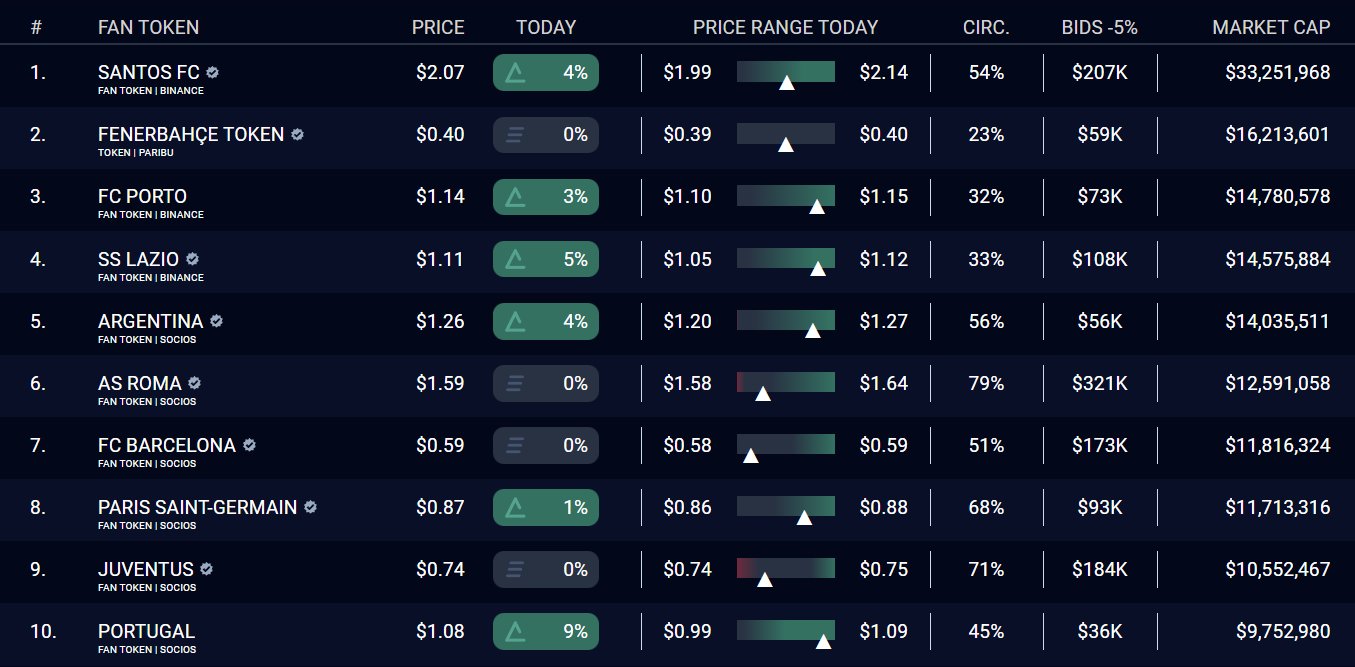
Task: Click the SS Lazio verified checkmark
Action: (192, 259)
